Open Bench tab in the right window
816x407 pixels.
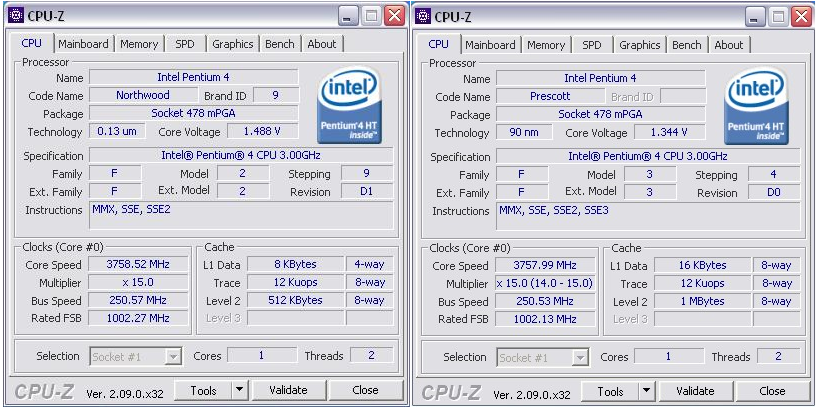pos(687,45)
